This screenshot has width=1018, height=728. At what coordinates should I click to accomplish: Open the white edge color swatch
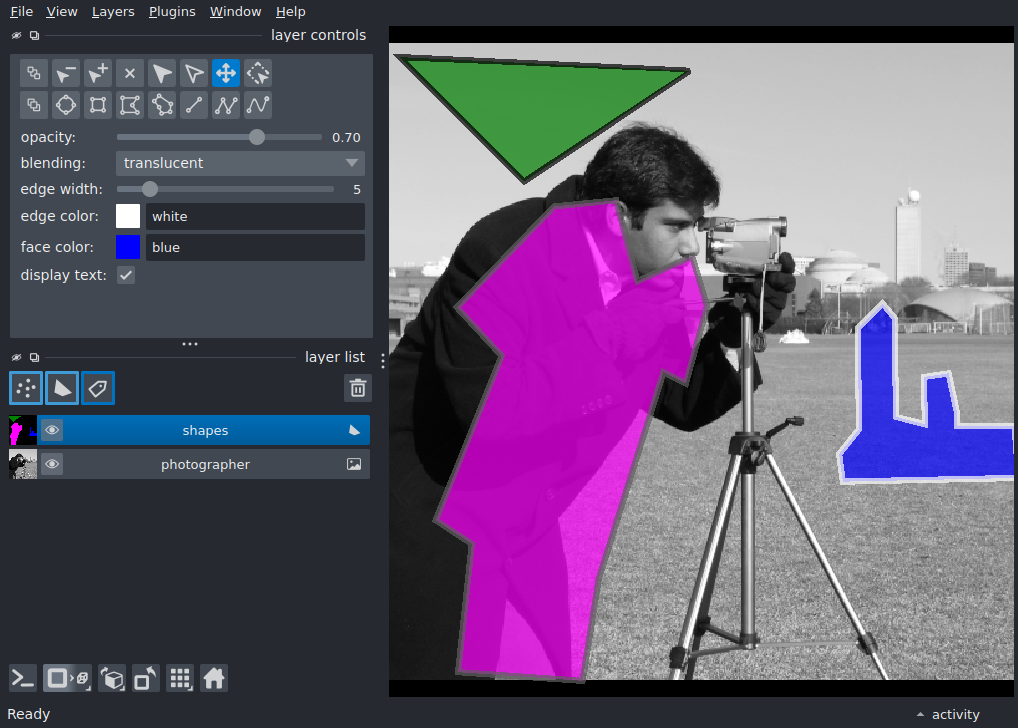128,216
